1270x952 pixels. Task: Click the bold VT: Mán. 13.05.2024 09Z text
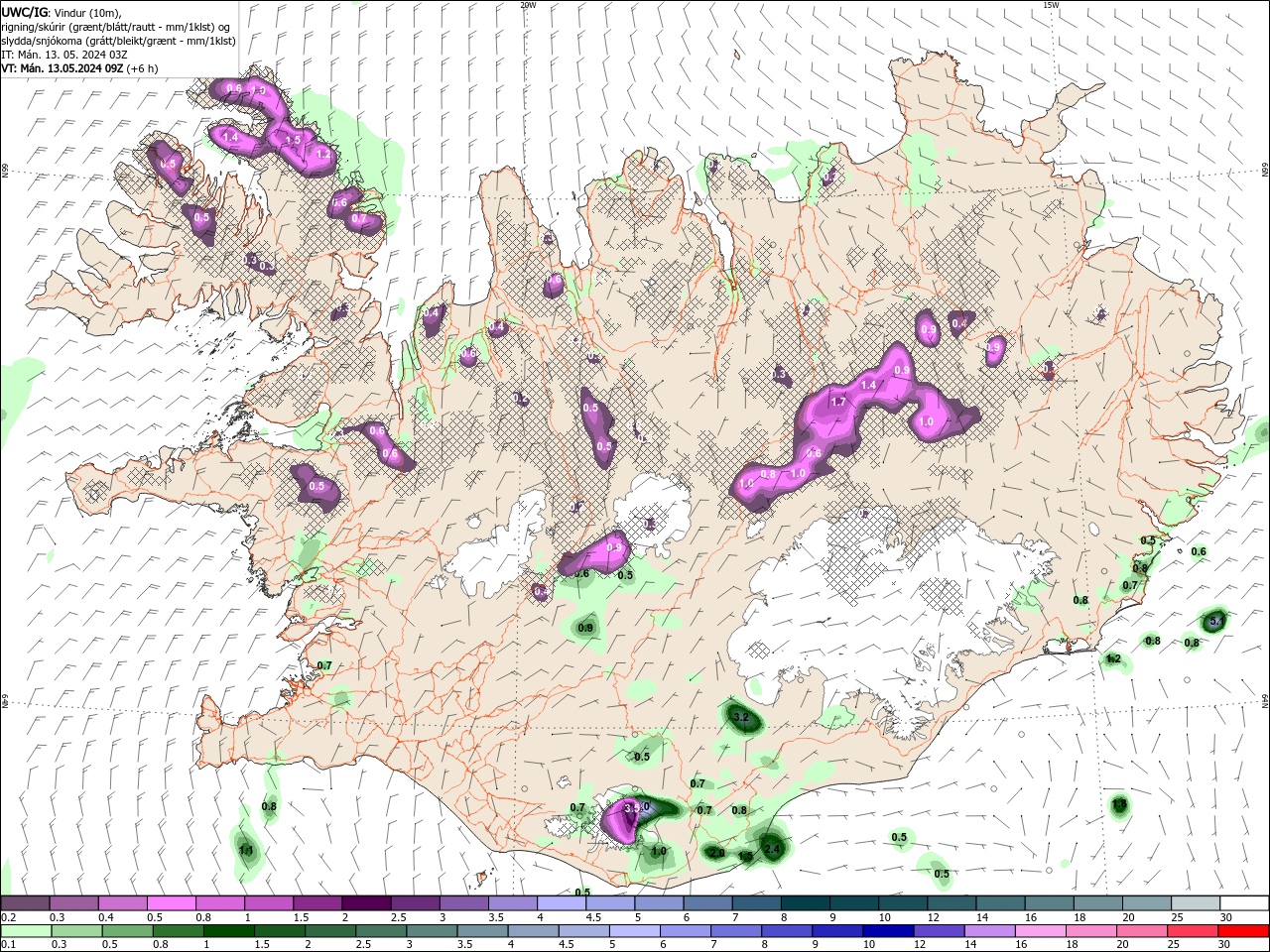(62, 68)
